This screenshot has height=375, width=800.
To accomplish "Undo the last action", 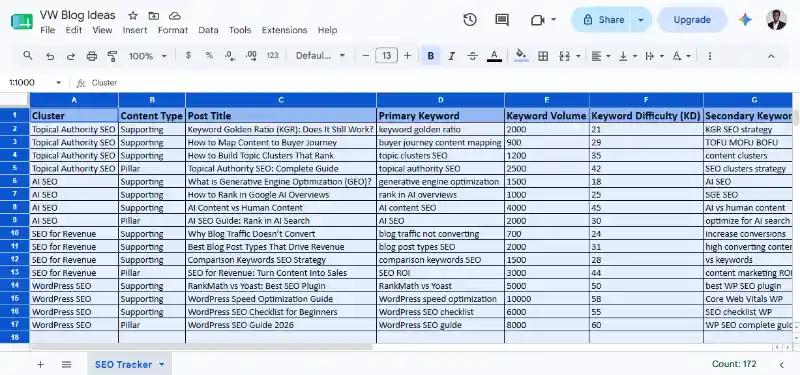I will [50, 56].
